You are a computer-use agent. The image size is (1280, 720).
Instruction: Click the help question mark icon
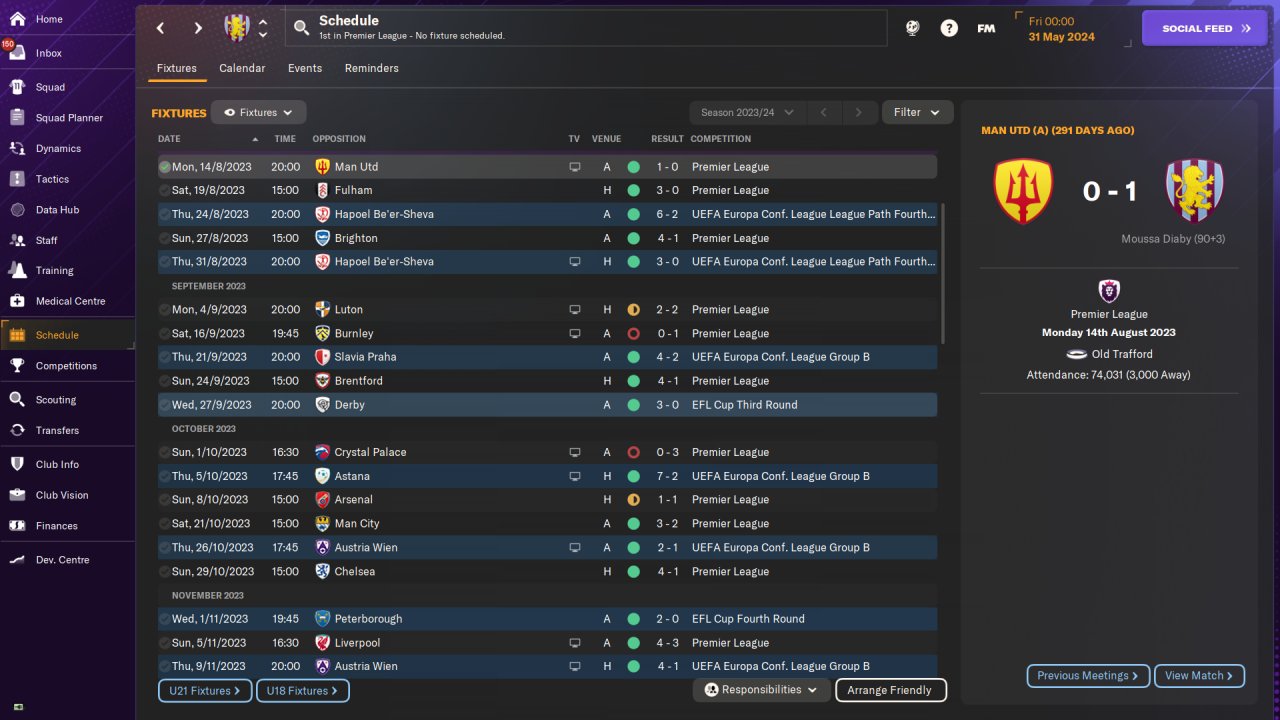949,28
